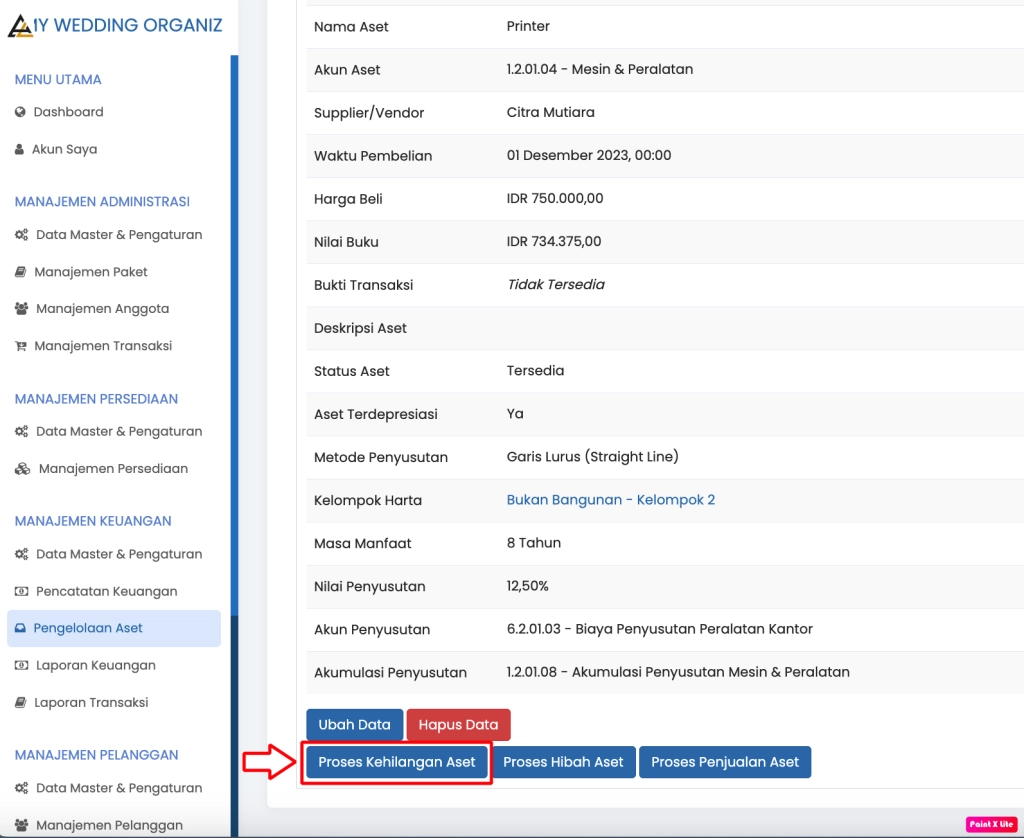
Task: Click the Dashboard globe icon
Action: (x=21, y=112)
